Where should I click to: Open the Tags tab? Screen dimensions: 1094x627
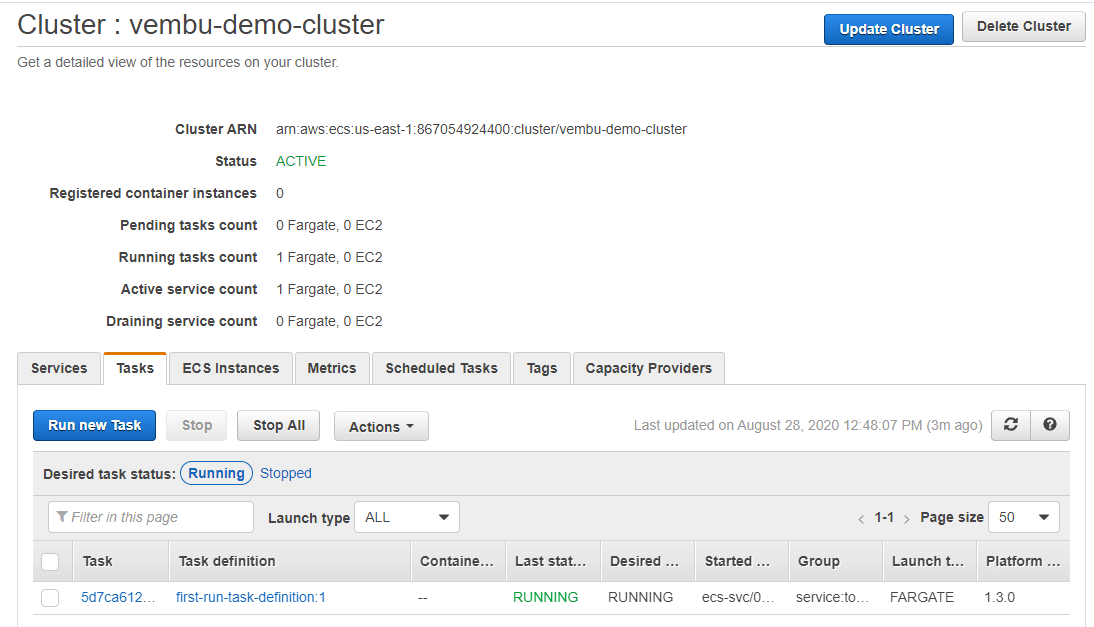coord(542,368)
